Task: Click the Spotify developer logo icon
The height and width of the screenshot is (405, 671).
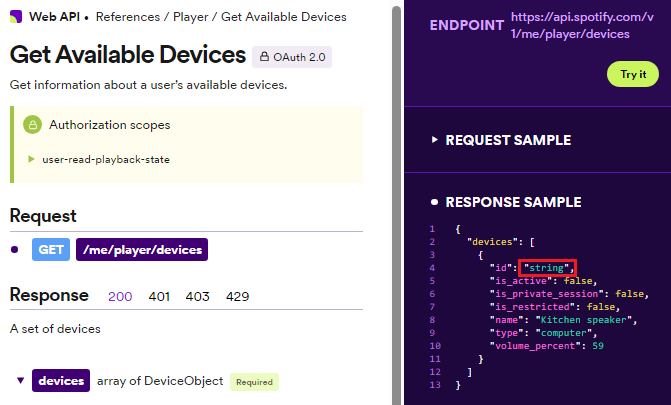Action: coord(16,17)
